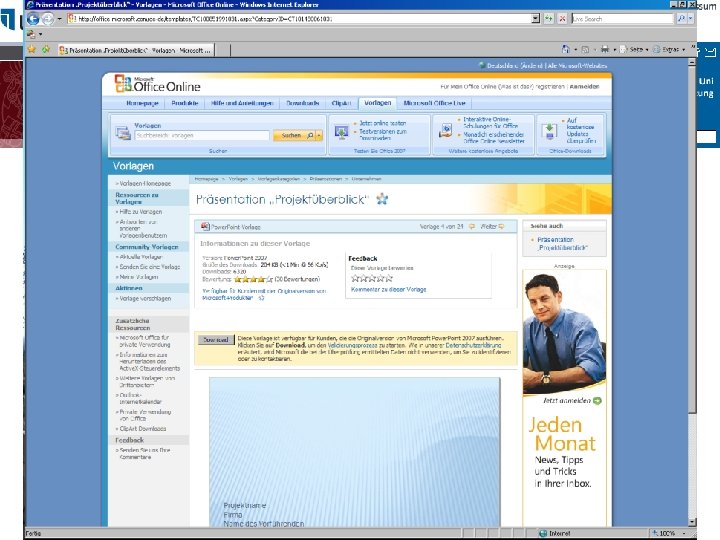Open the Home icon dropdown arrow

tap(575, 50)
